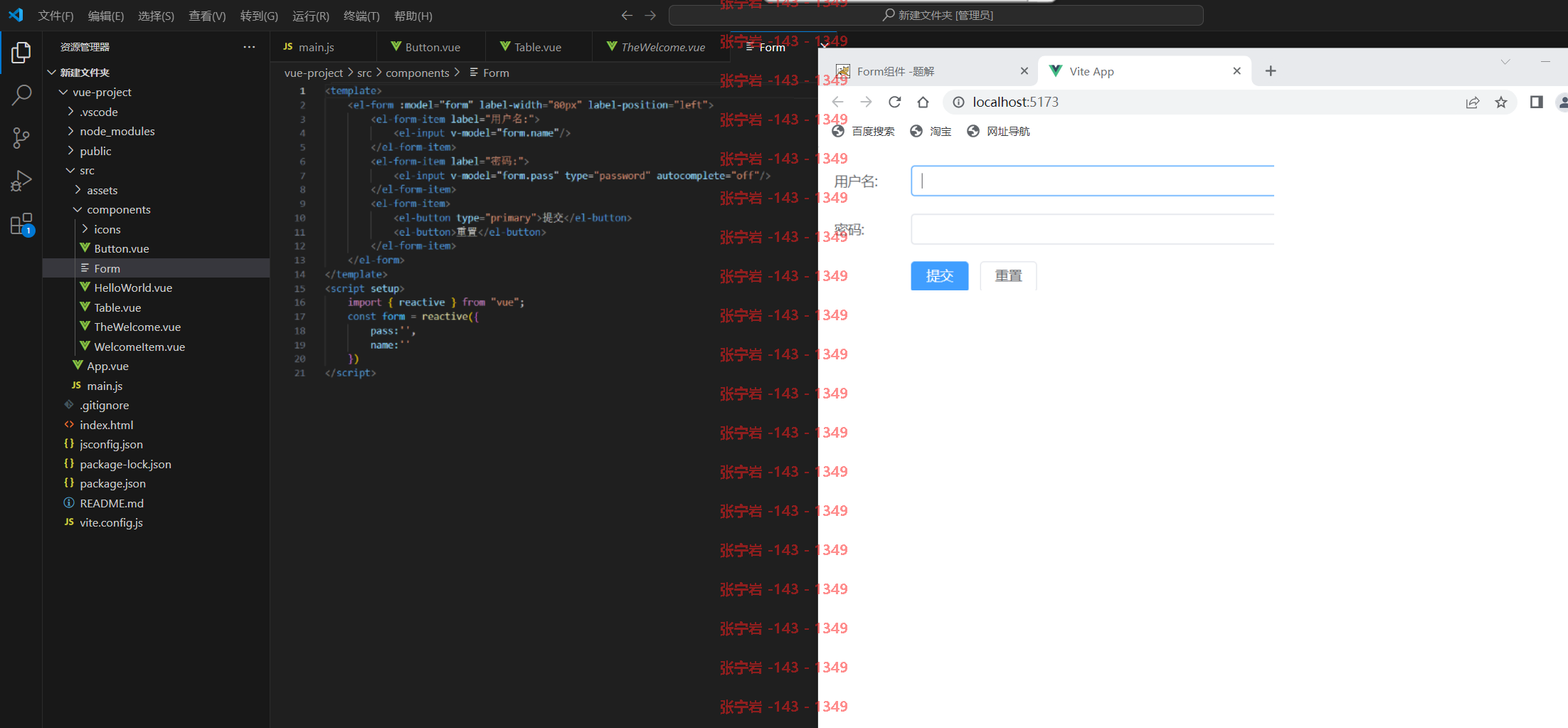Screen dimensions: 1568x728
Task: Open App.vue in file explorer
Action: pyautogui.click(x=107, y=366)
